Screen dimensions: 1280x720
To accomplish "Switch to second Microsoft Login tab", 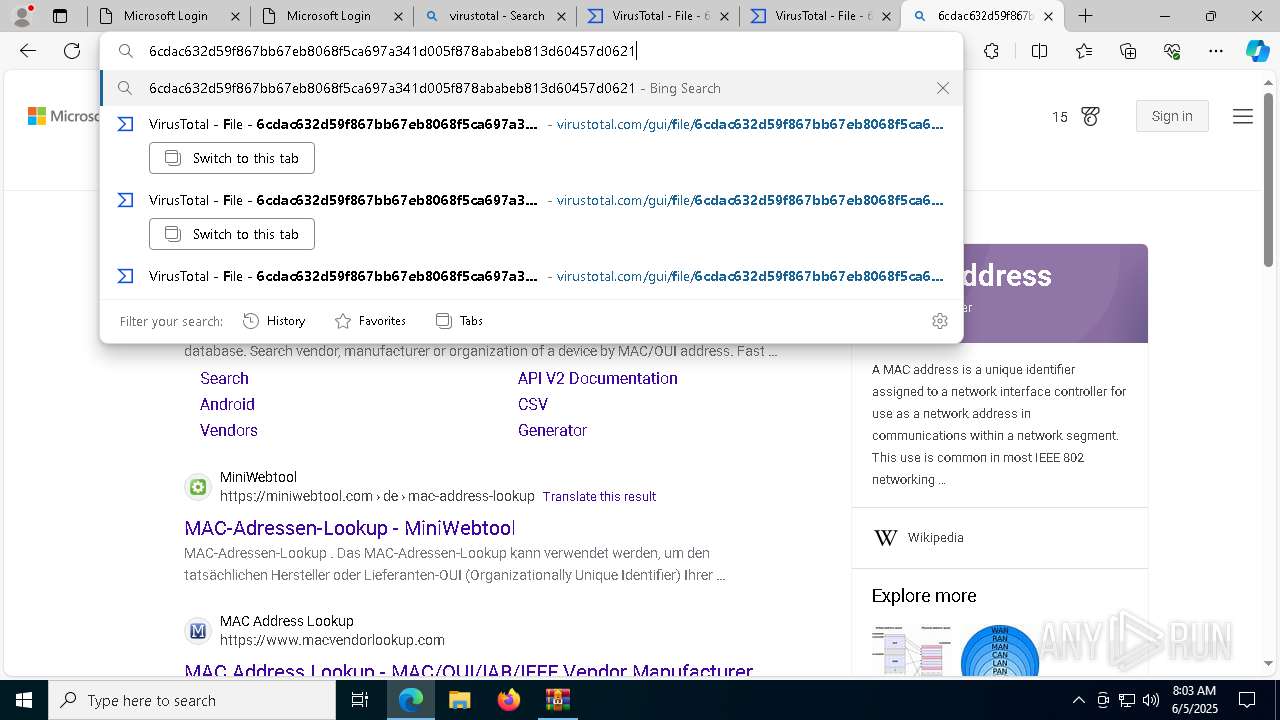I will pyautogui.click(x=330, y=16).
